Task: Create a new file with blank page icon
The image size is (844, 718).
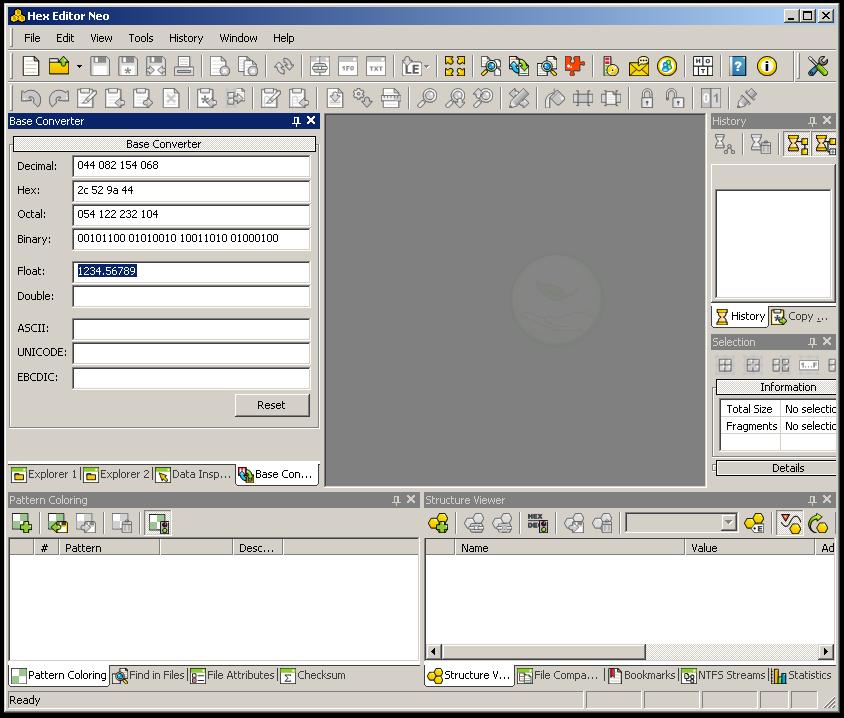Action: (31, 66)
